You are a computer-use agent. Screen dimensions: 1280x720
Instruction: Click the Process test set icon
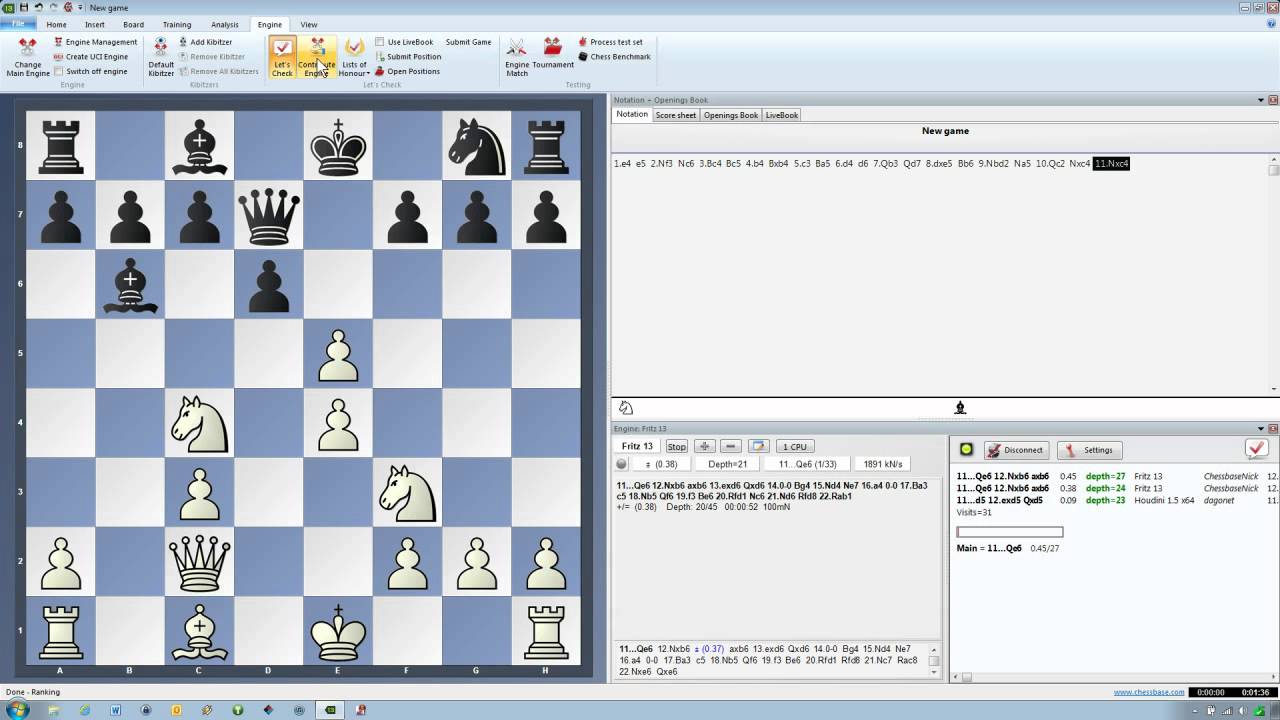point(583,42)
